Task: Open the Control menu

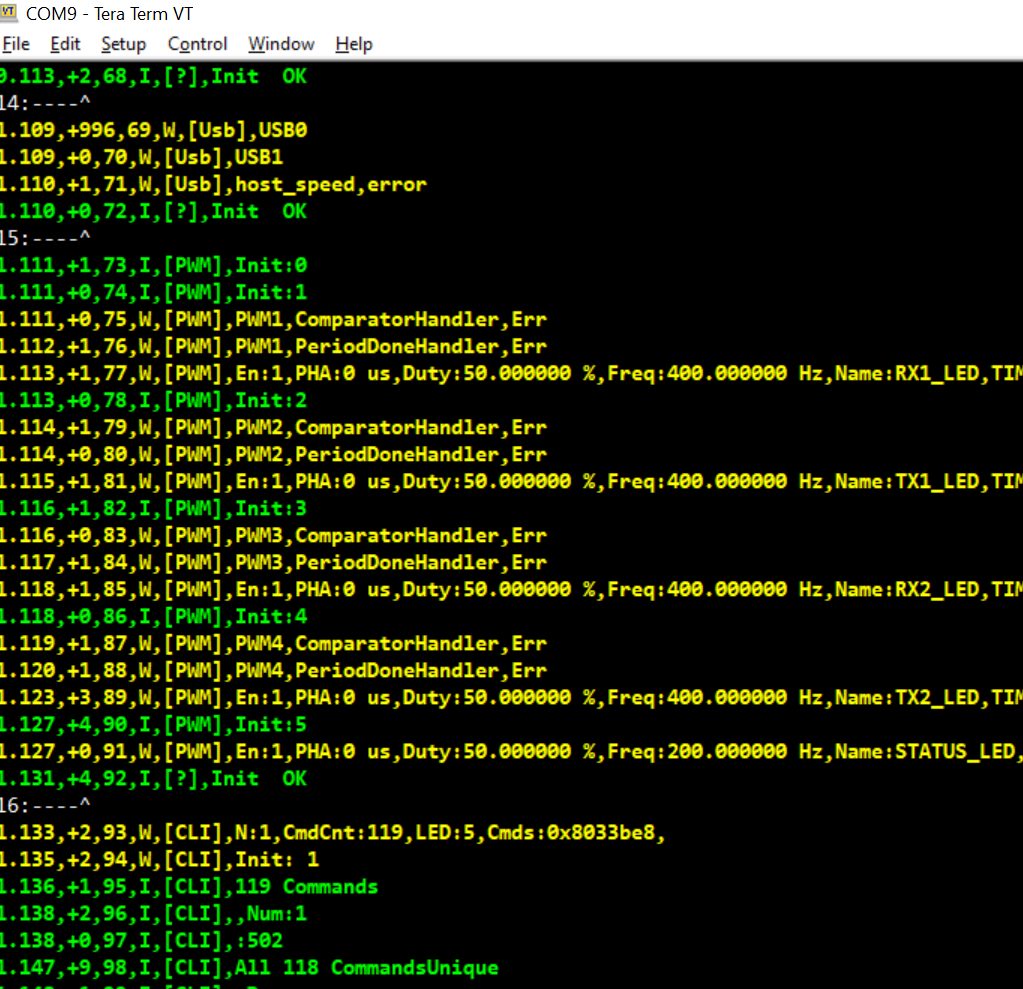Action: click(x=197, y=44)
